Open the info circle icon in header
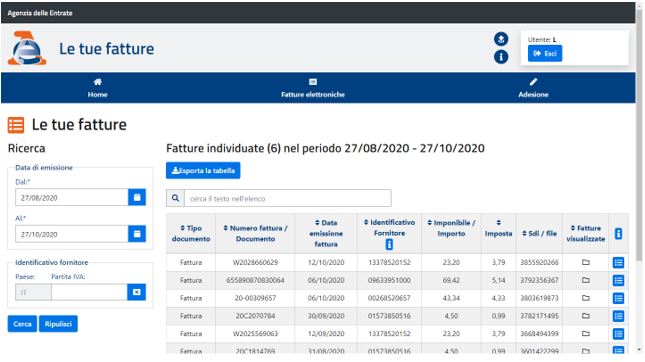Image resolution: width=645 pixels, height=362 pixels. pyautogui.click(x=501, y=57)
